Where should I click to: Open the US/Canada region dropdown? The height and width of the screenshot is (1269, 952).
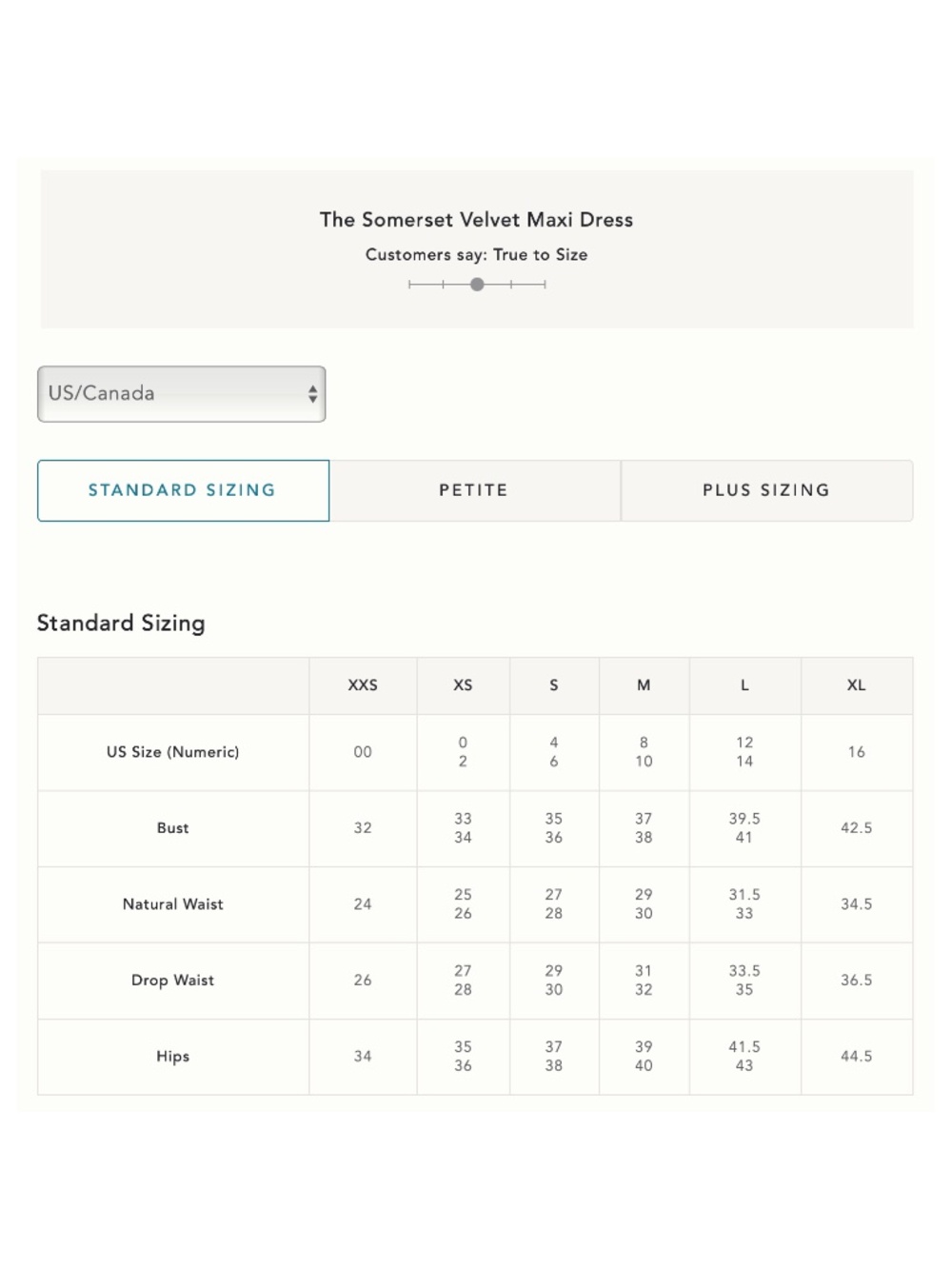(x=182, y=393)
